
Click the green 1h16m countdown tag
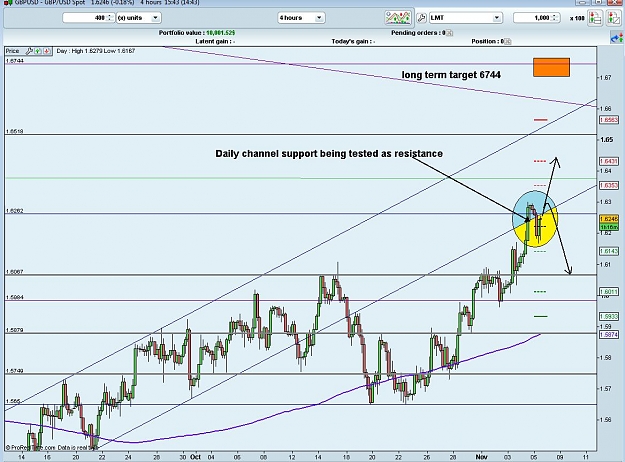609,226
